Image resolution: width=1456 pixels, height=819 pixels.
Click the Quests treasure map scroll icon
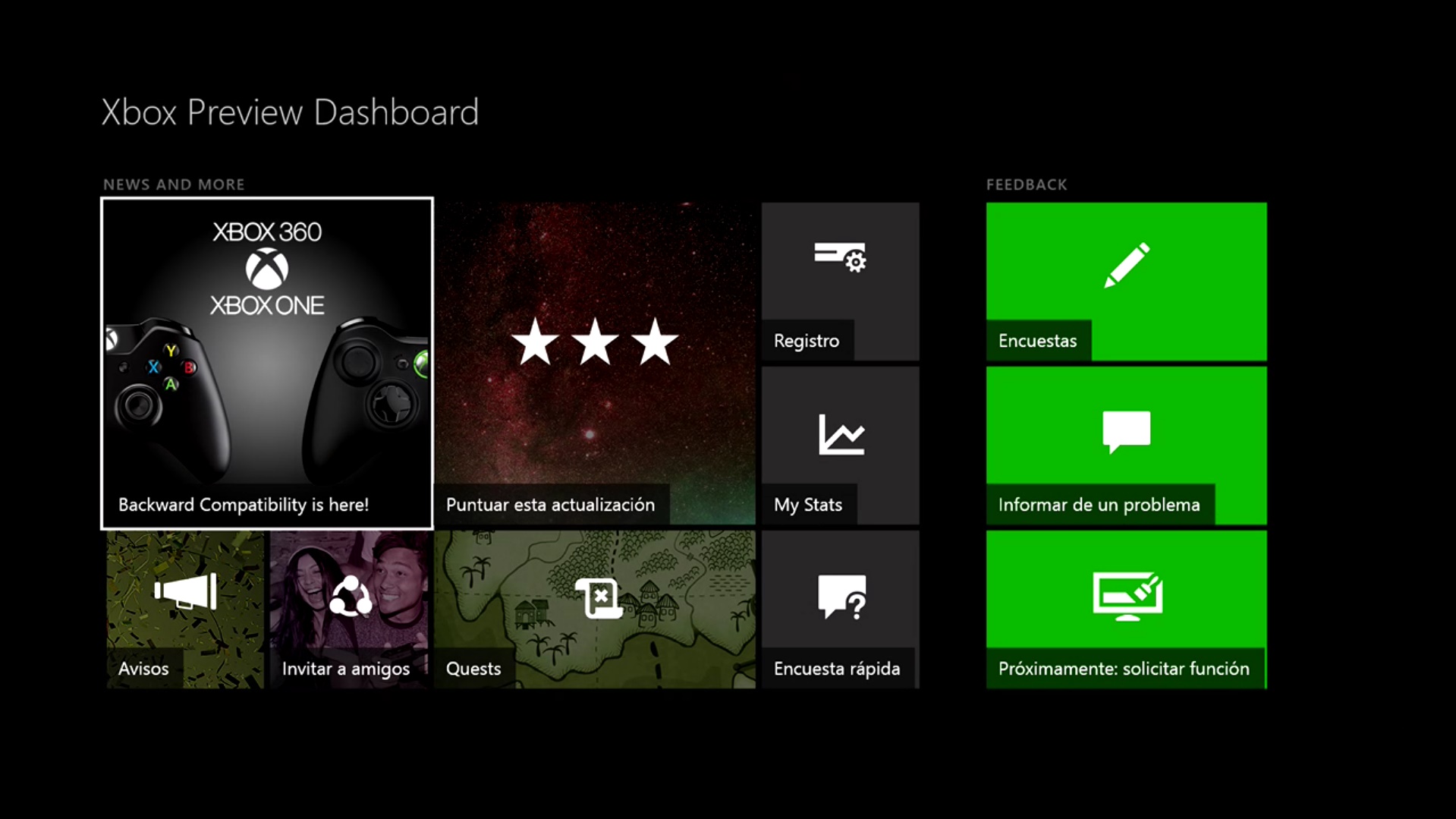pyautogui.click(x=599, y=598)
